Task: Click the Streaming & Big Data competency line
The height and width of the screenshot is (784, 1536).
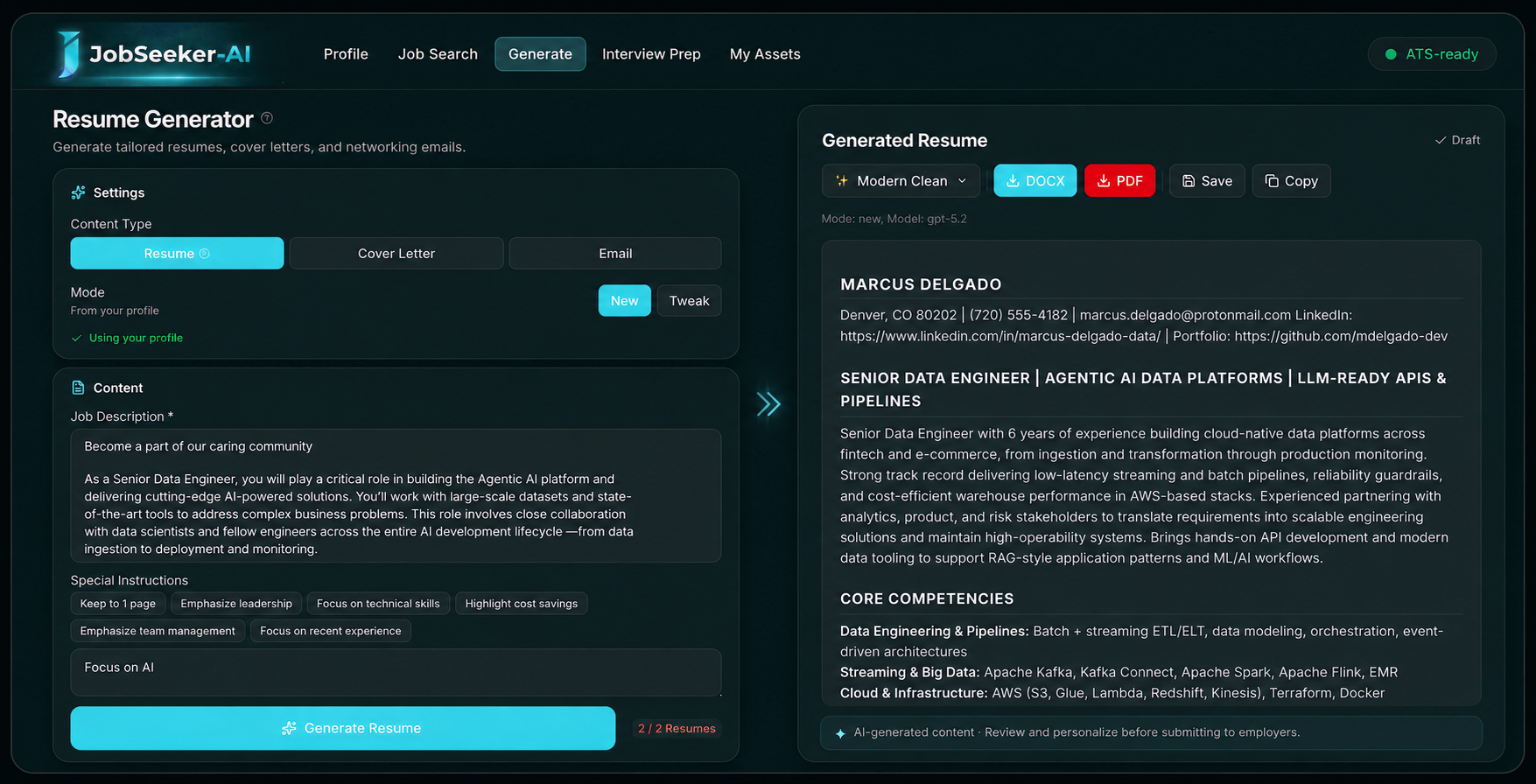Action: coord(1119,672)
